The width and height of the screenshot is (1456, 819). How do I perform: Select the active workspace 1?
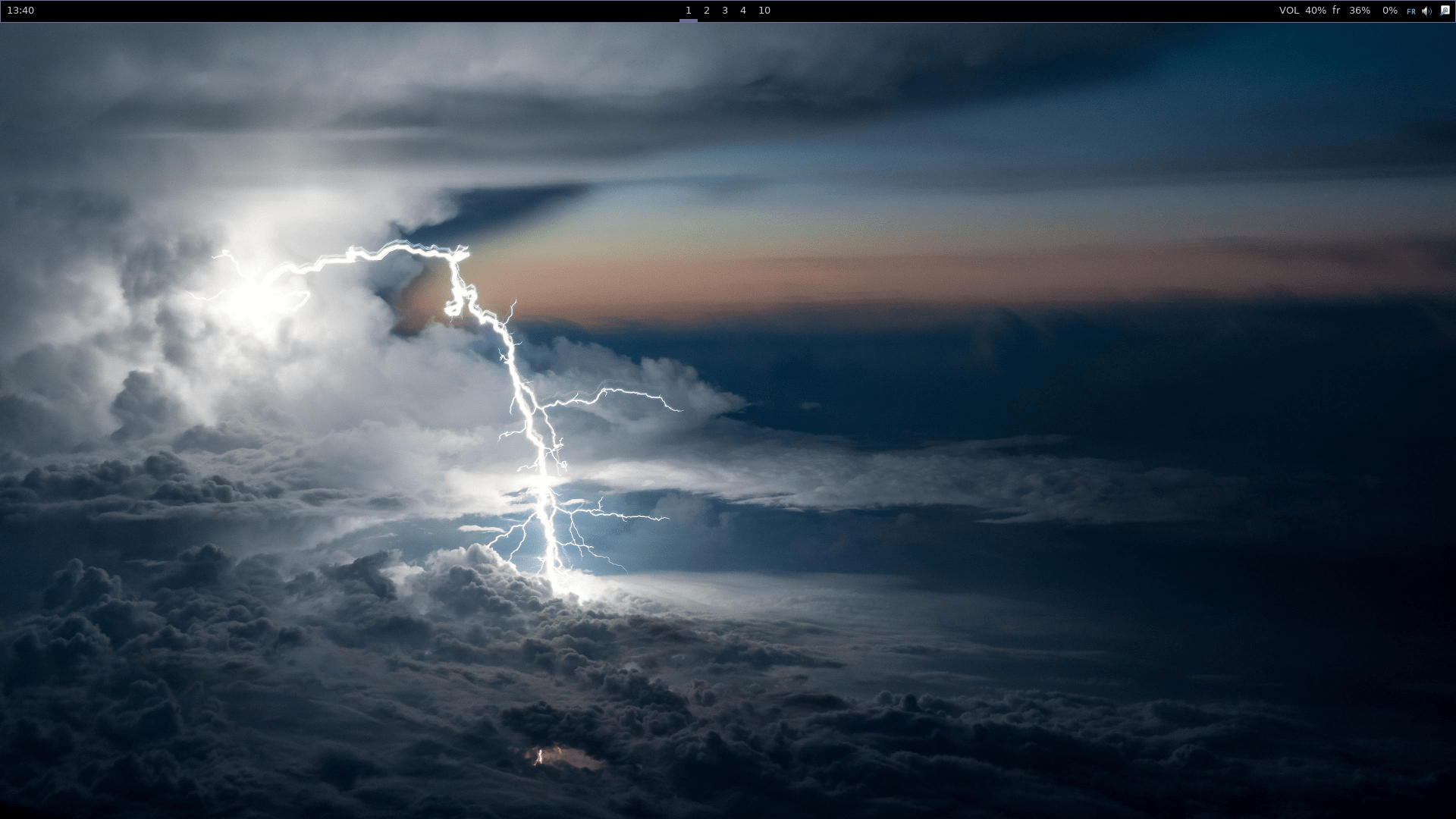pos(688,11)
